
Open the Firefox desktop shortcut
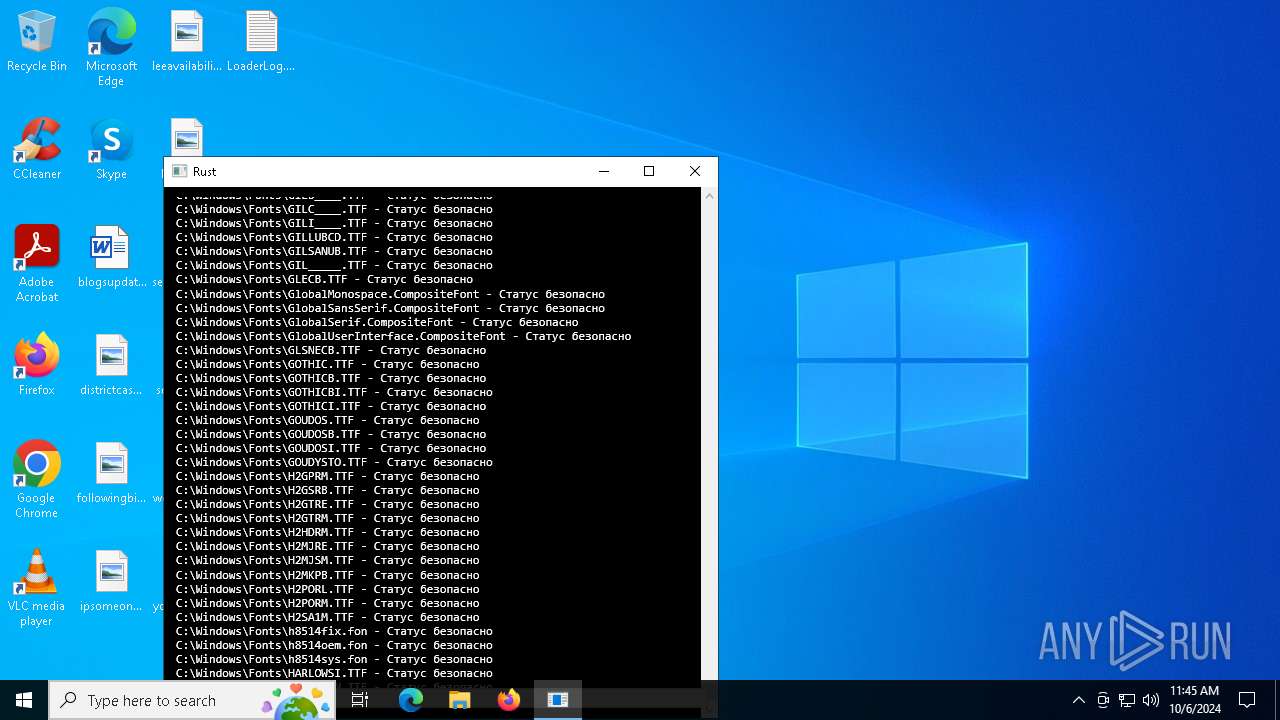pos(37,366)
